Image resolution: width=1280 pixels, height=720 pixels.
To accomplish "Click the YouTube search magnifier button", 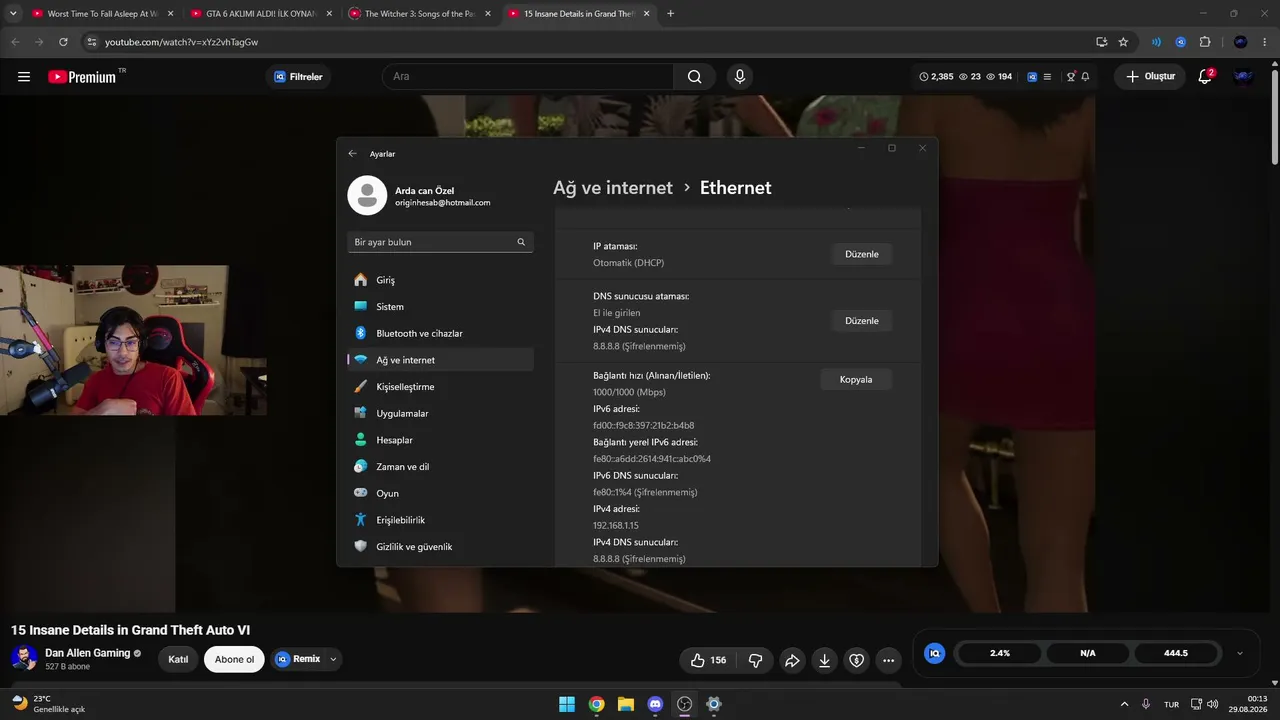I will tap(694, 77).
